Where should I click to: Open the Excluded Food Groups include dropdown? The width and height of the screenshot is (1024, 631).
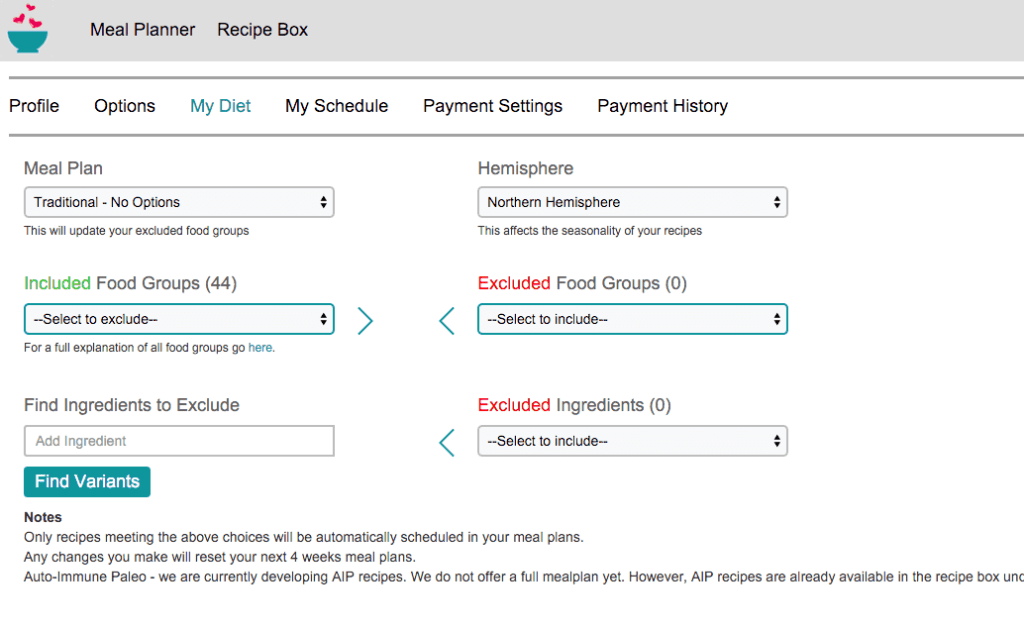tap(632, 319)
